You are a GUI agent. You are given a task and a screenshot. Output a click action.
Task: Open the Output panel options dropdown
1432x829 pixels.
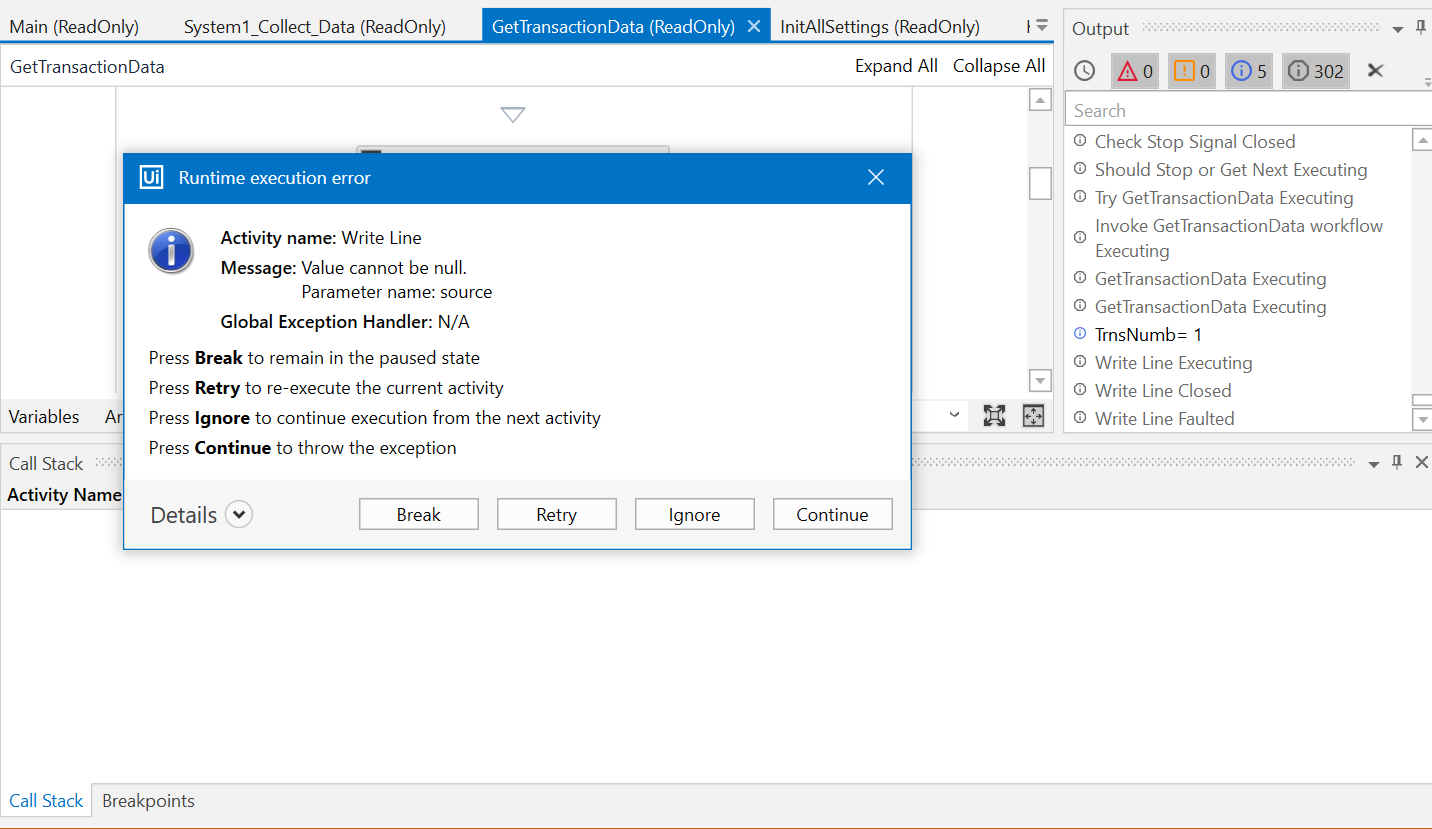pyautogui.click(x=1396, y=27)
